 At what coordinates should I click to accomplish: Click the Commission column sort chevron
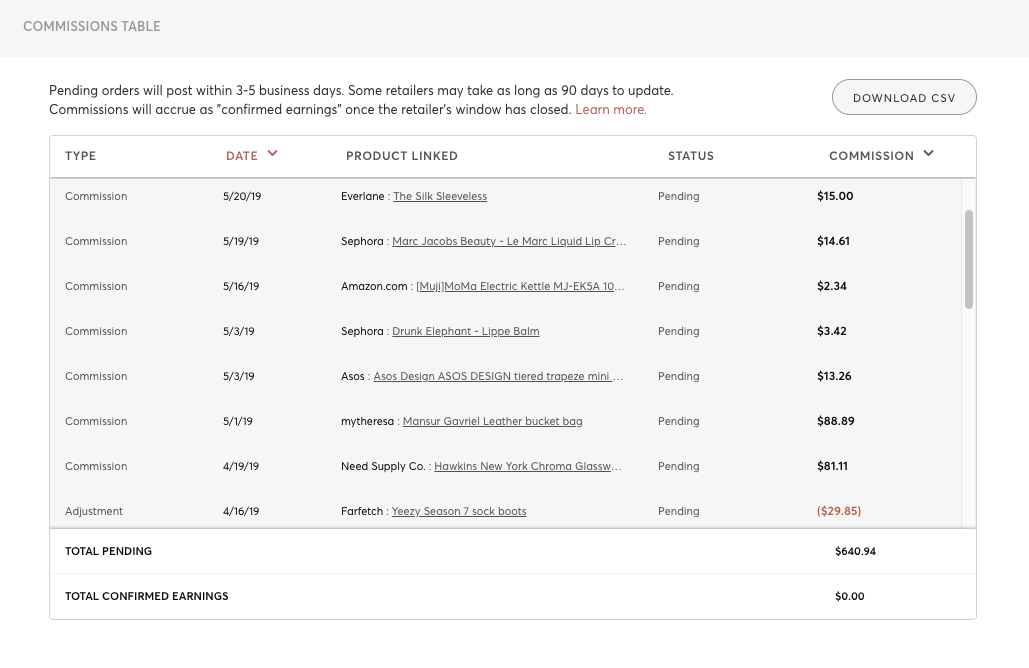[928, 154]
